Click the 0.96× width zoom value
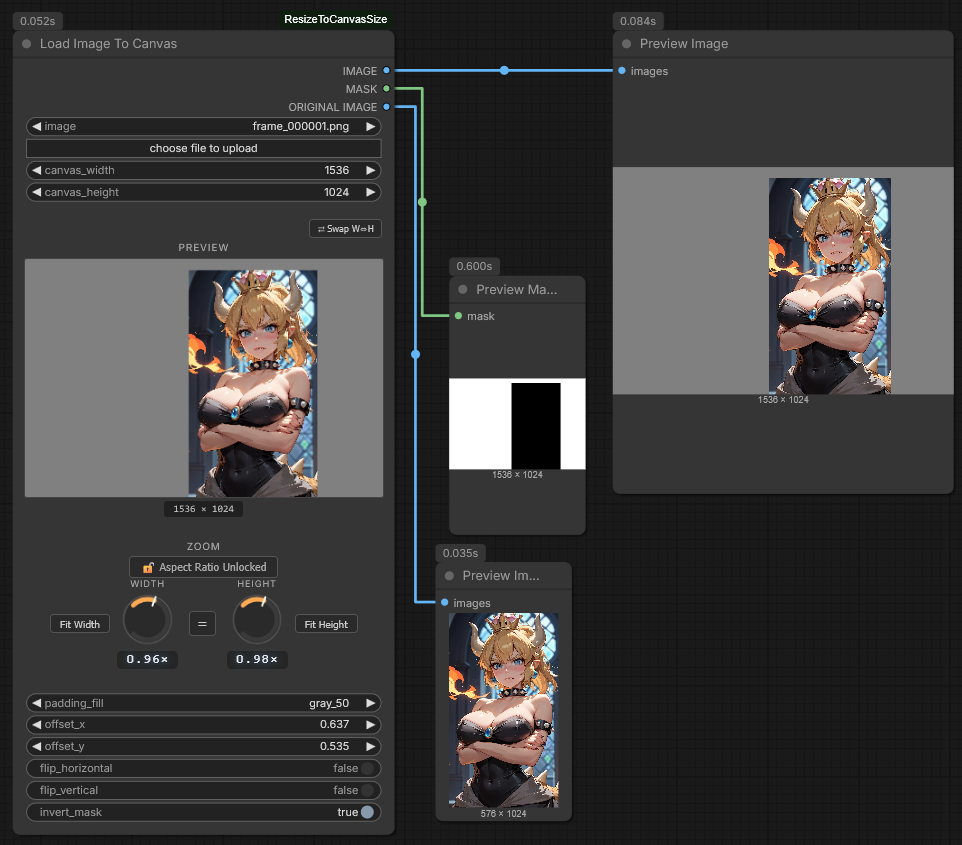This screenshot has height=845, width=962. click(x=147, y=660)
